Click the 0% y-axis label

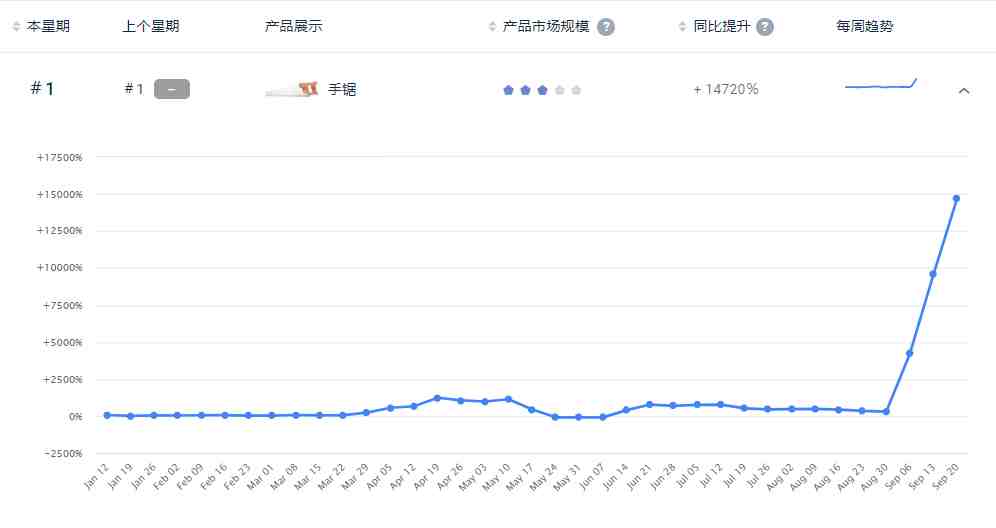click(x=76, y=417)
